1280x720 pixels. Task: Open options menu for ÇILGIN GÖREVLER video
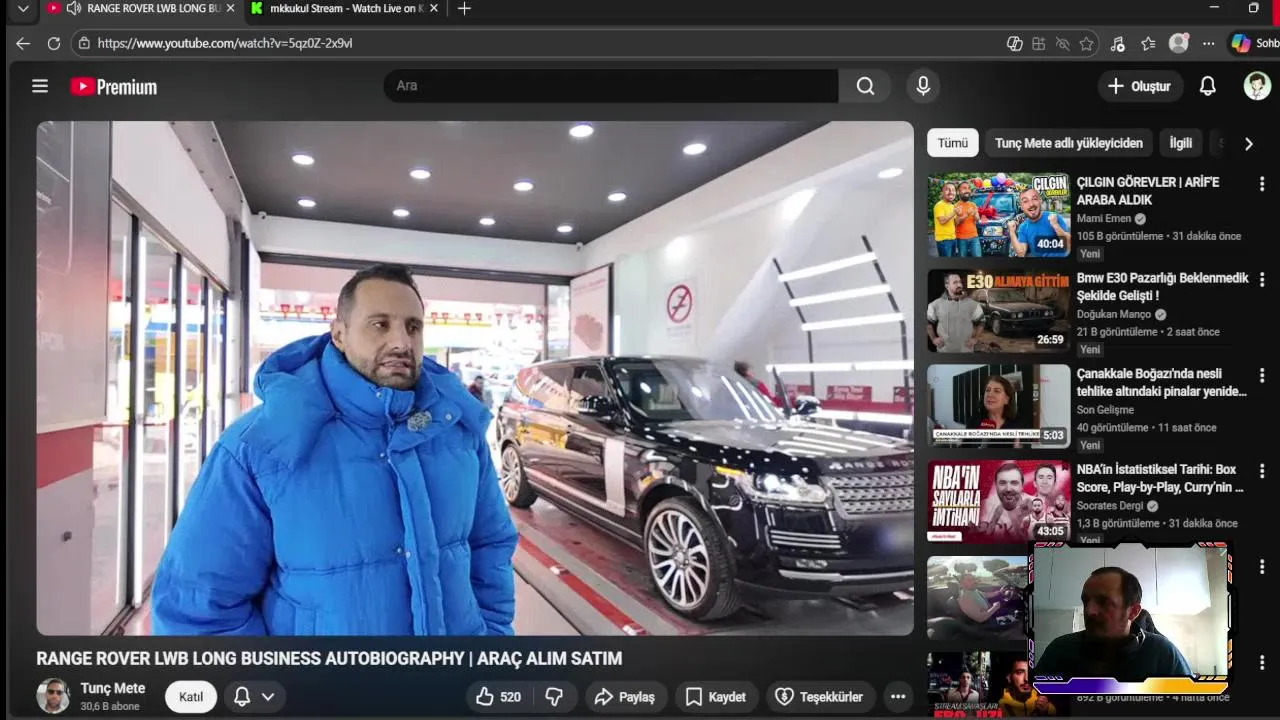point(1262,184)
